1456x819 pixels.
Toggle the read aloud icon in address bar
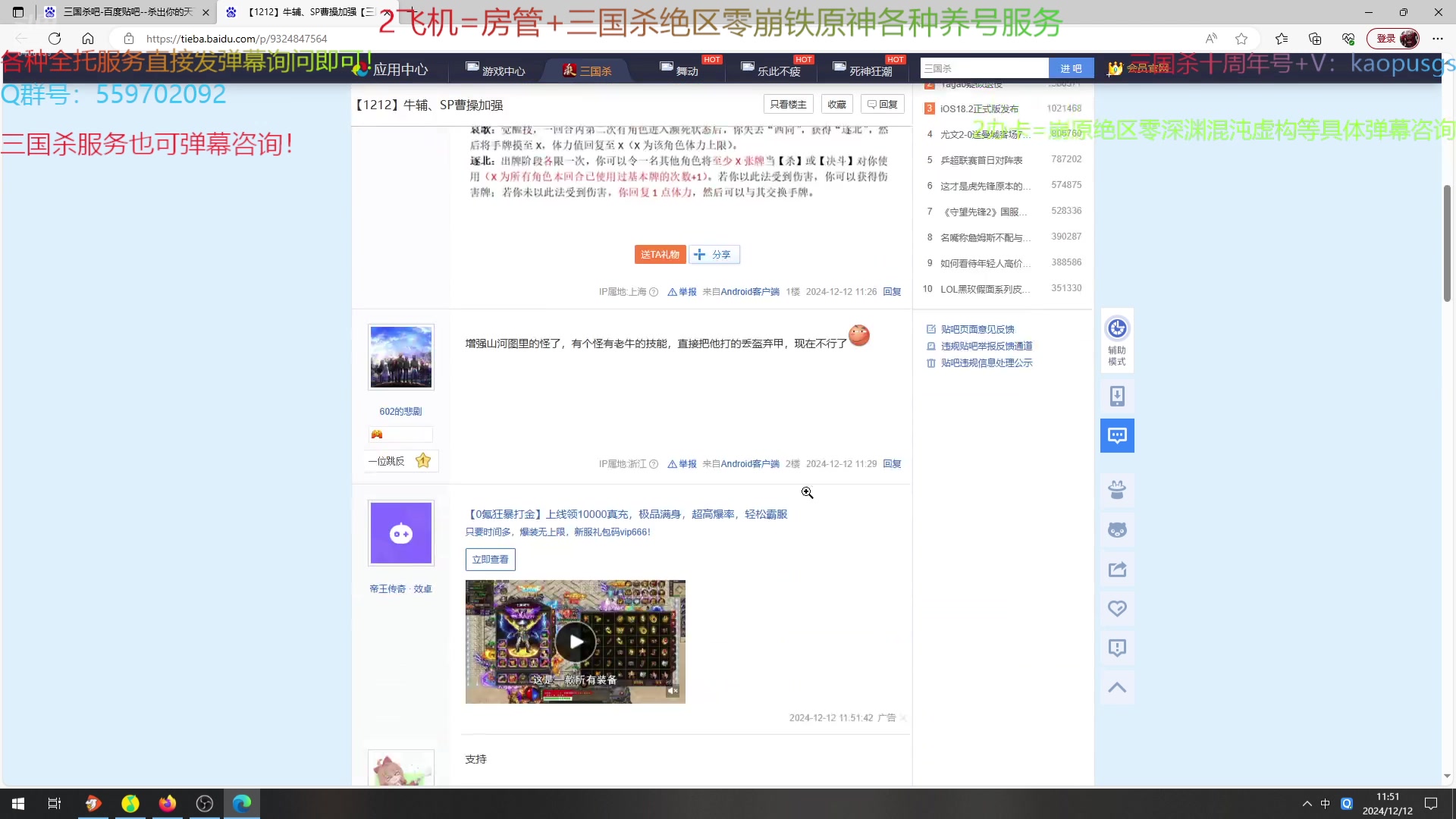pos(1211,39)
